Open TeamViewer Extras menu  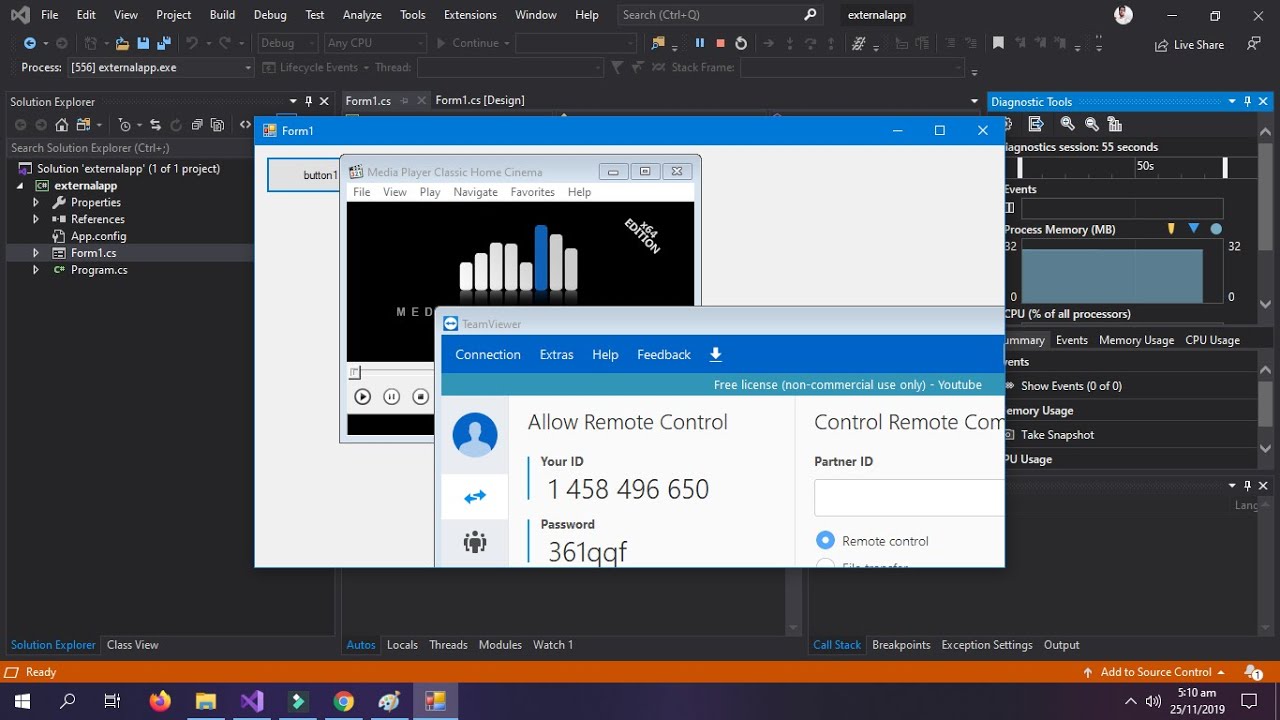point(556,354)
